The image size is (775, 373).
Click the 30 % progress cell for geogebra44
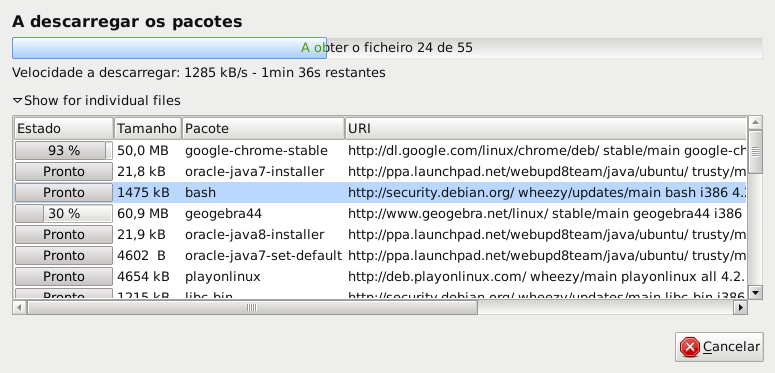[64, 213]
